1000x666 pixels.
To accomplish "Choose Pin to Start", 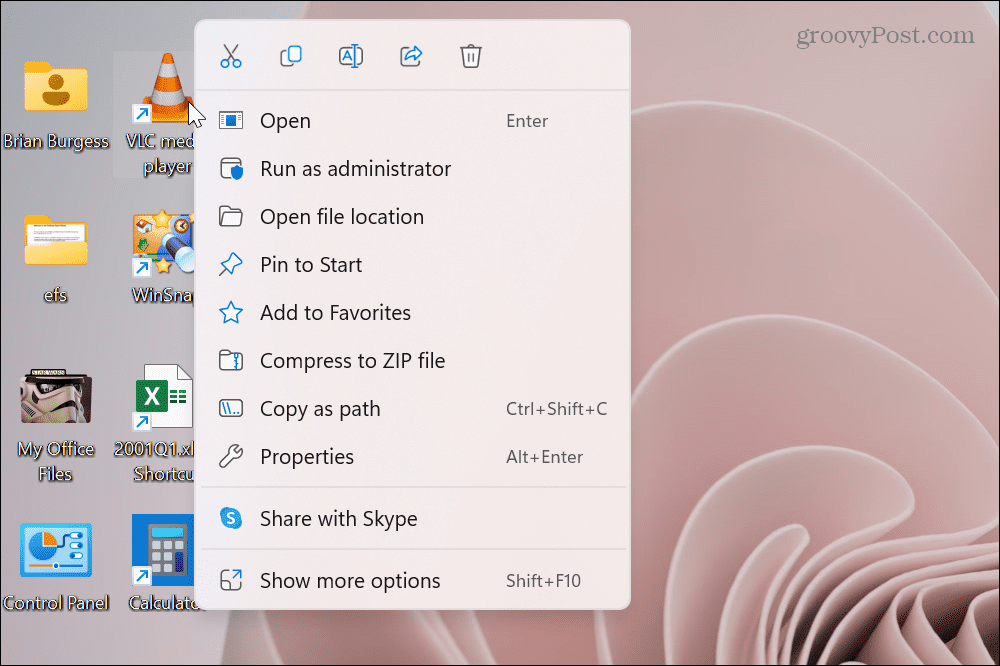I will click(x=413, y=265).
